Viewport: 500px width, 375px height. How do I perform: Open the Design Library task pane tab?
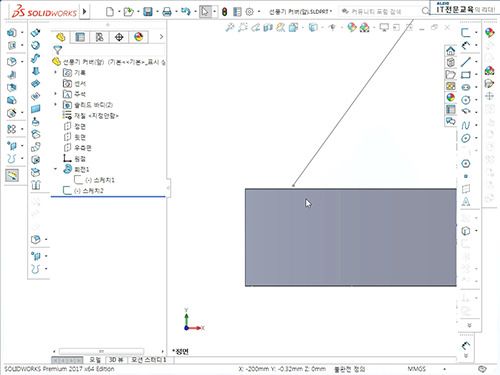(451, 62)
